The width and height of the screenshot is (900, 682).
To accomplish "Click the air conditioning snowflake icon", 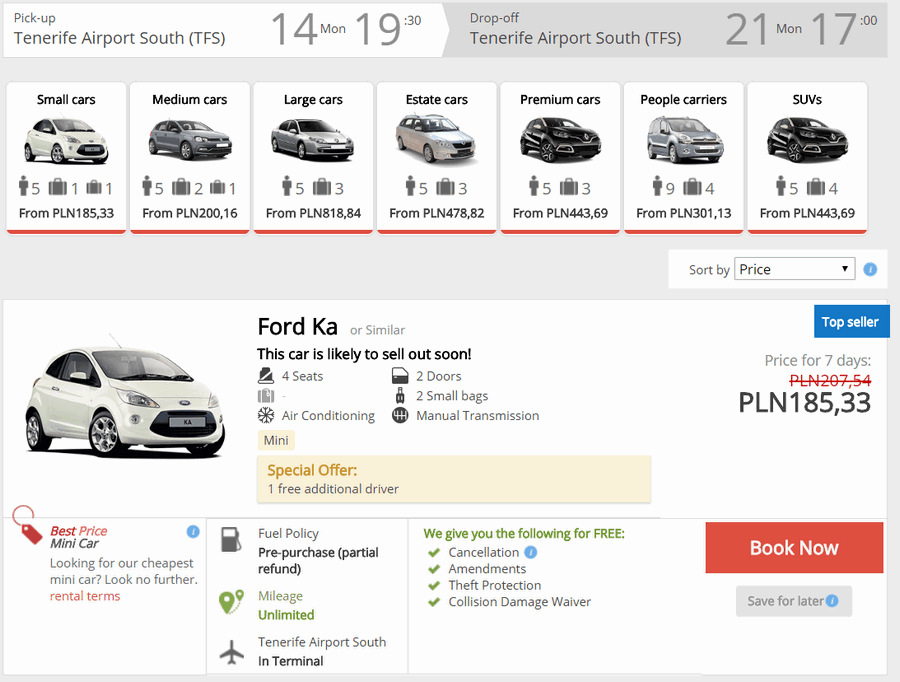I will tap(266, 415).
